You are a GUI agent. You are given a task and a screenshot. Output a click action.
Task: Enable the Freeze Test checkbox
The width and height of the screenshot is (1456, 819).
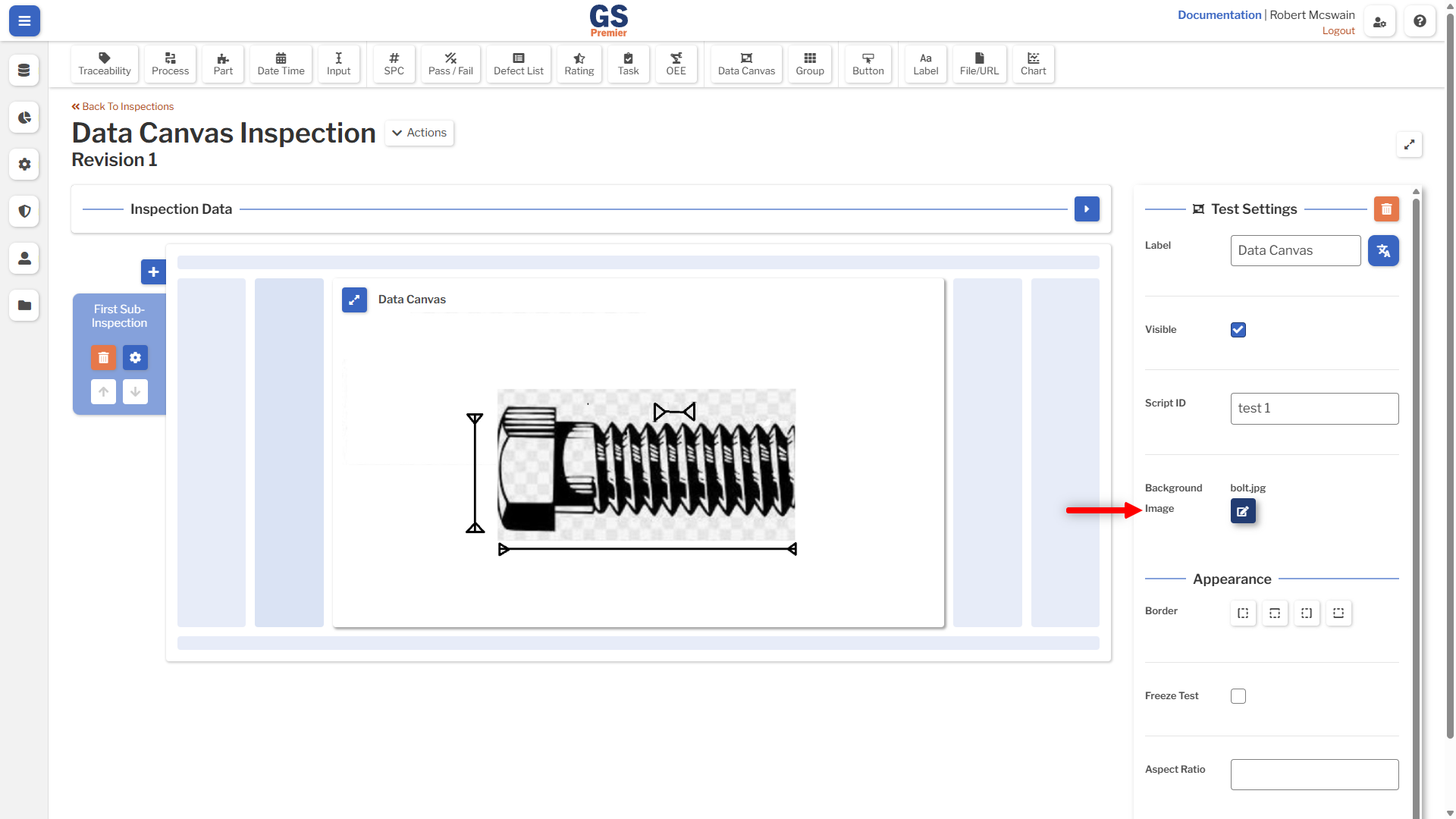coord(1238,696)
